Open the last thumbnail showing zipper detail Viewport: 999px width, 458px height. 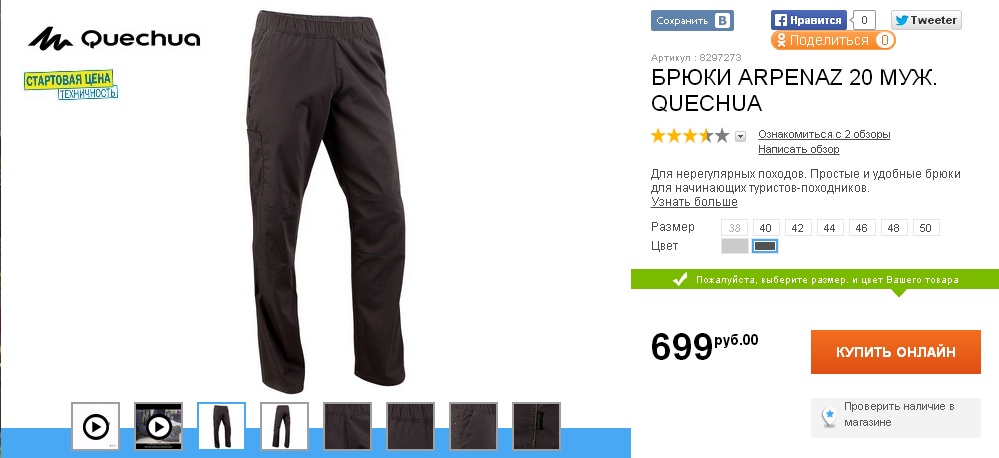[x=536, y=426]
